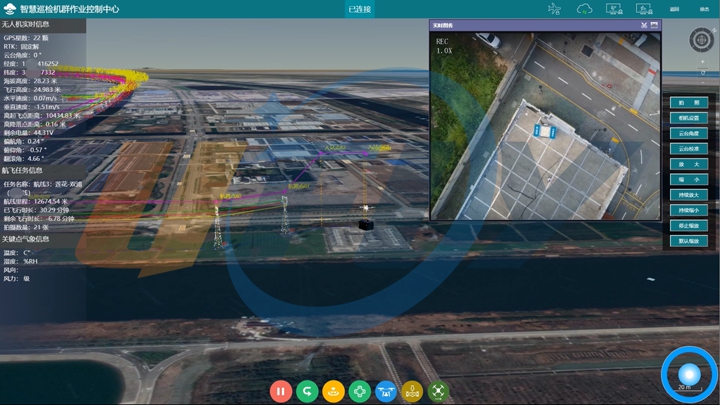The height and width of the screenshot is (405, 720).
Task: Click the 持续放大 continuous zoom-in button
Action: click(689, 195)
